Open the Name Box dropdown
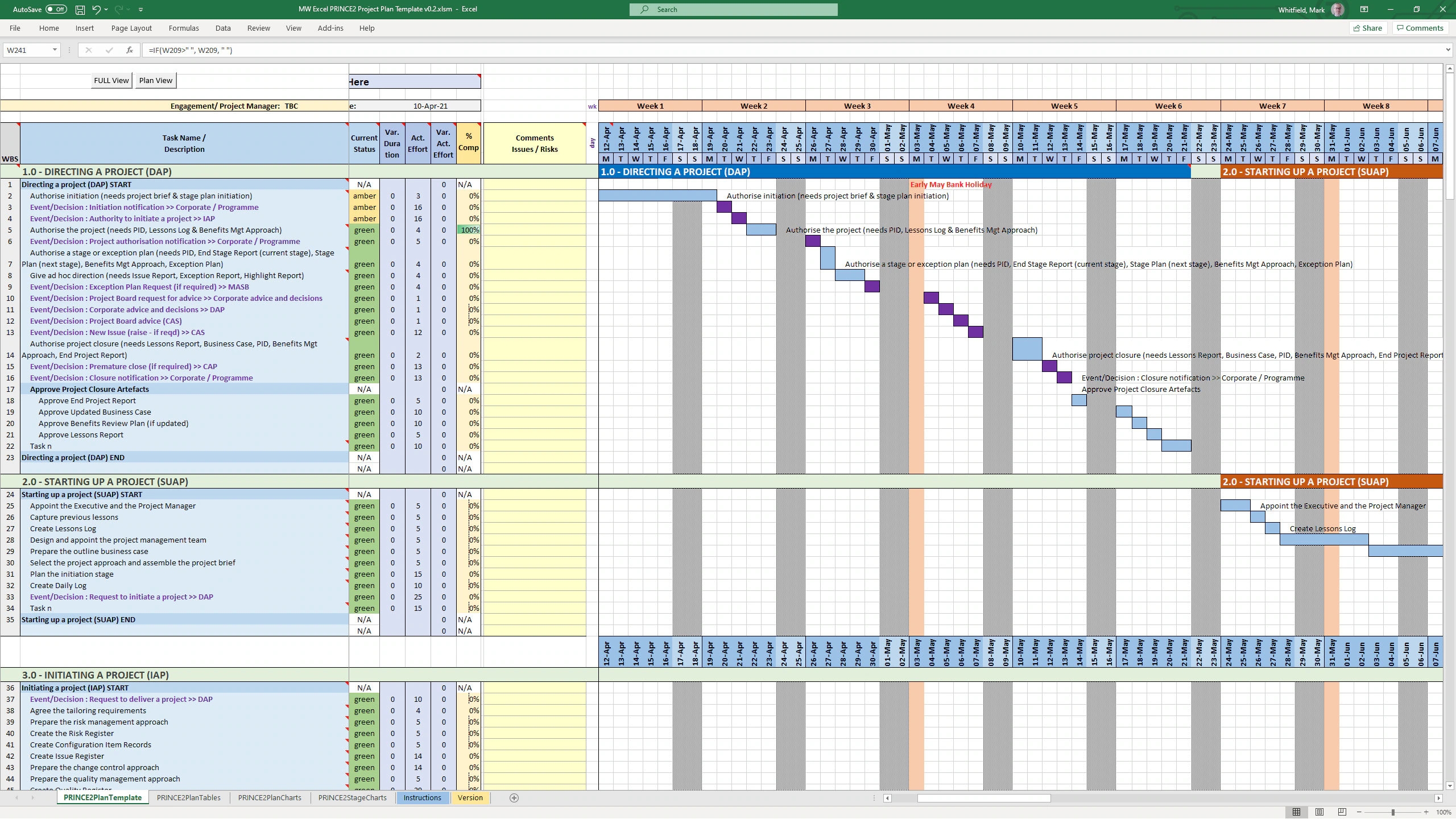1456x819 pixels. click(x=55, y=50)
